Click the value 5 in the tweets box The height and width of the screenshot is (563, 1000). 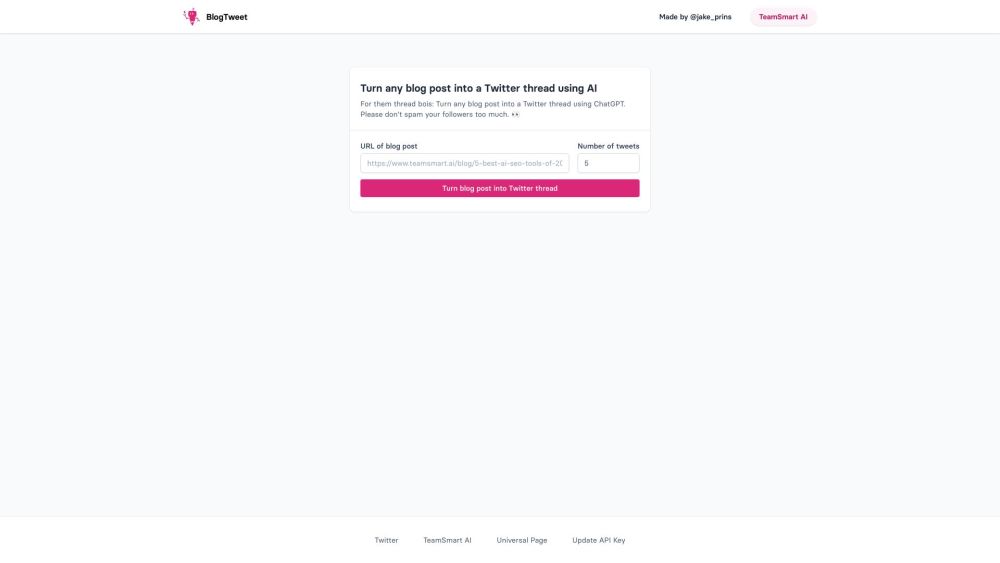click(x=587, y=163)
